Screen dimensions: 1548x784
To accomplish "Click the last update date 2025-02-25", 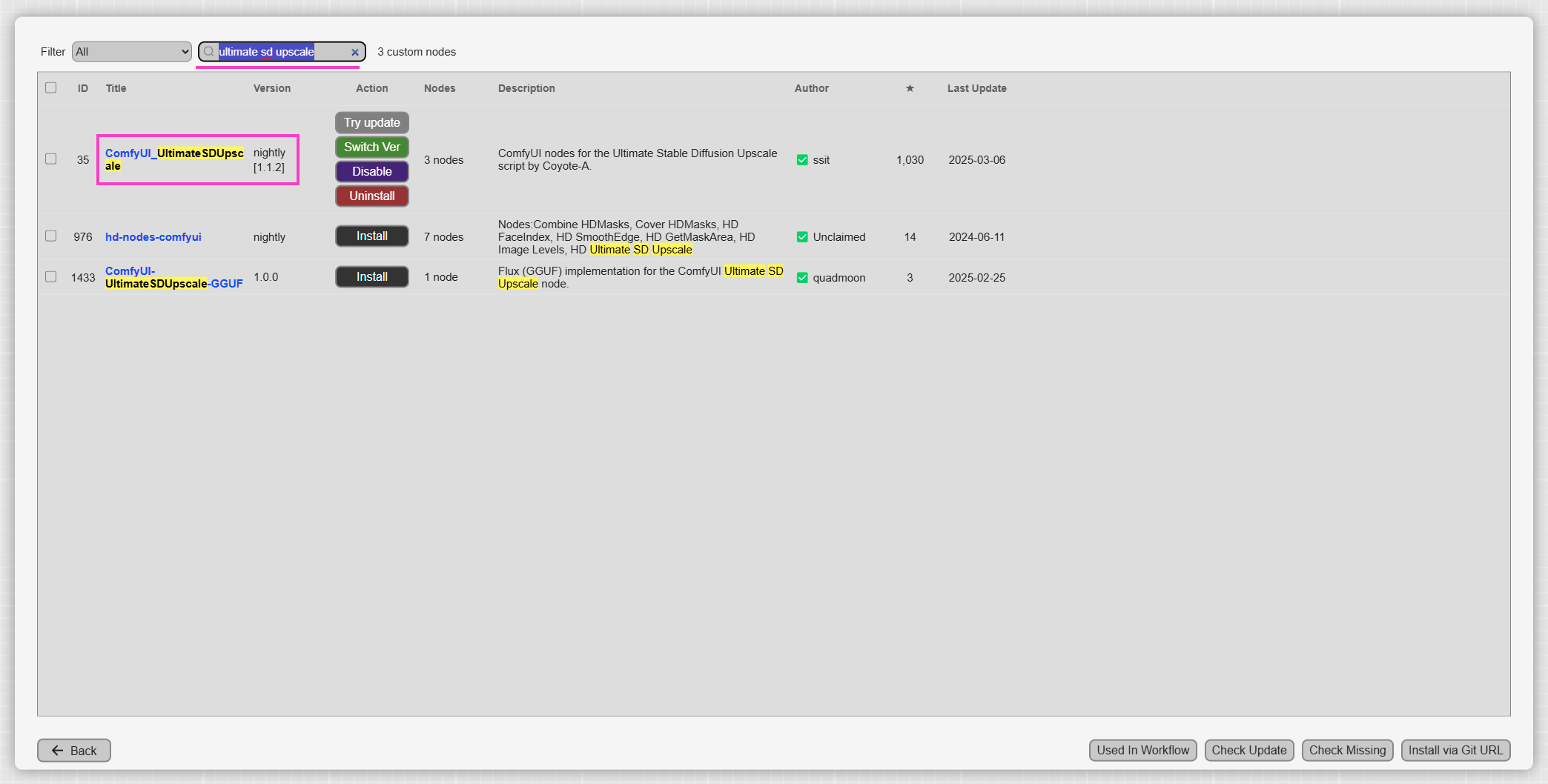I will [977, 278].
